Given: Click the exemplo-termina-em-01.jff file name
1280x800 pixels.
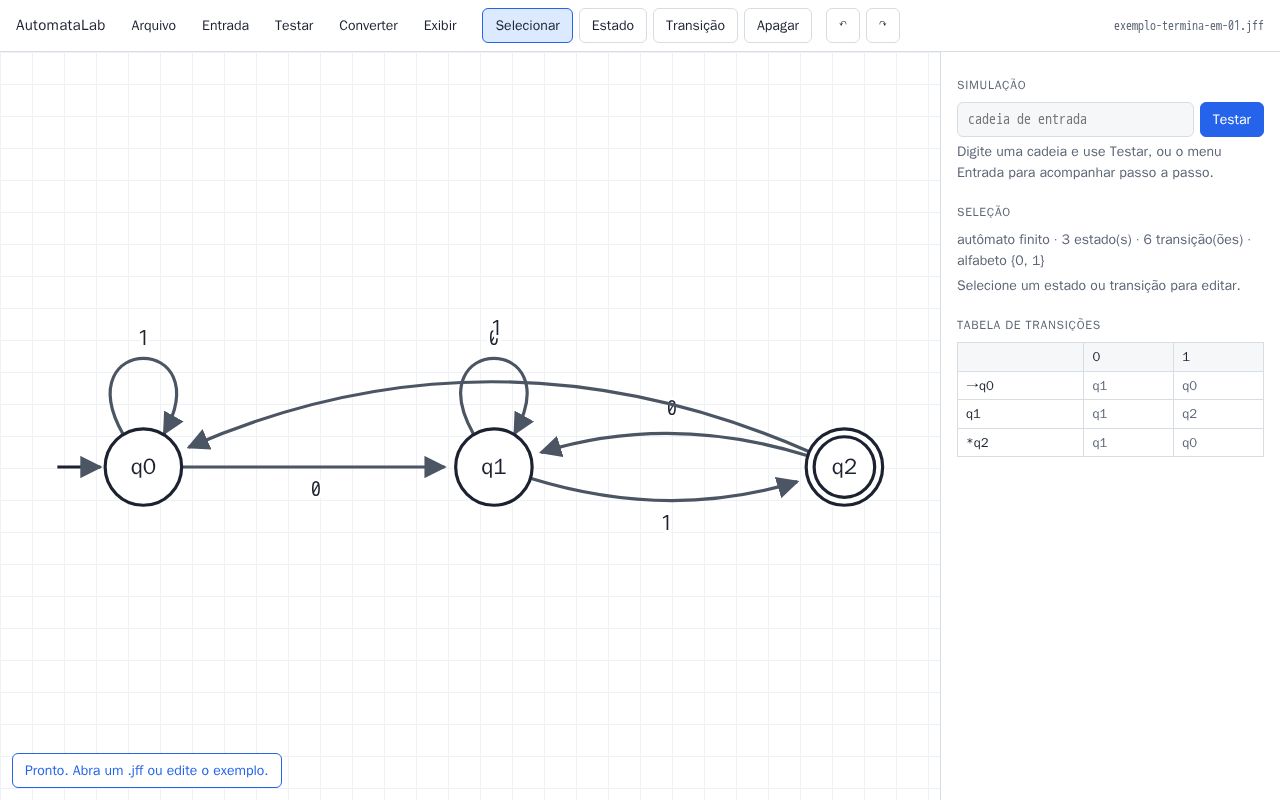Looking at the screenshot, I should (1189, 26).
